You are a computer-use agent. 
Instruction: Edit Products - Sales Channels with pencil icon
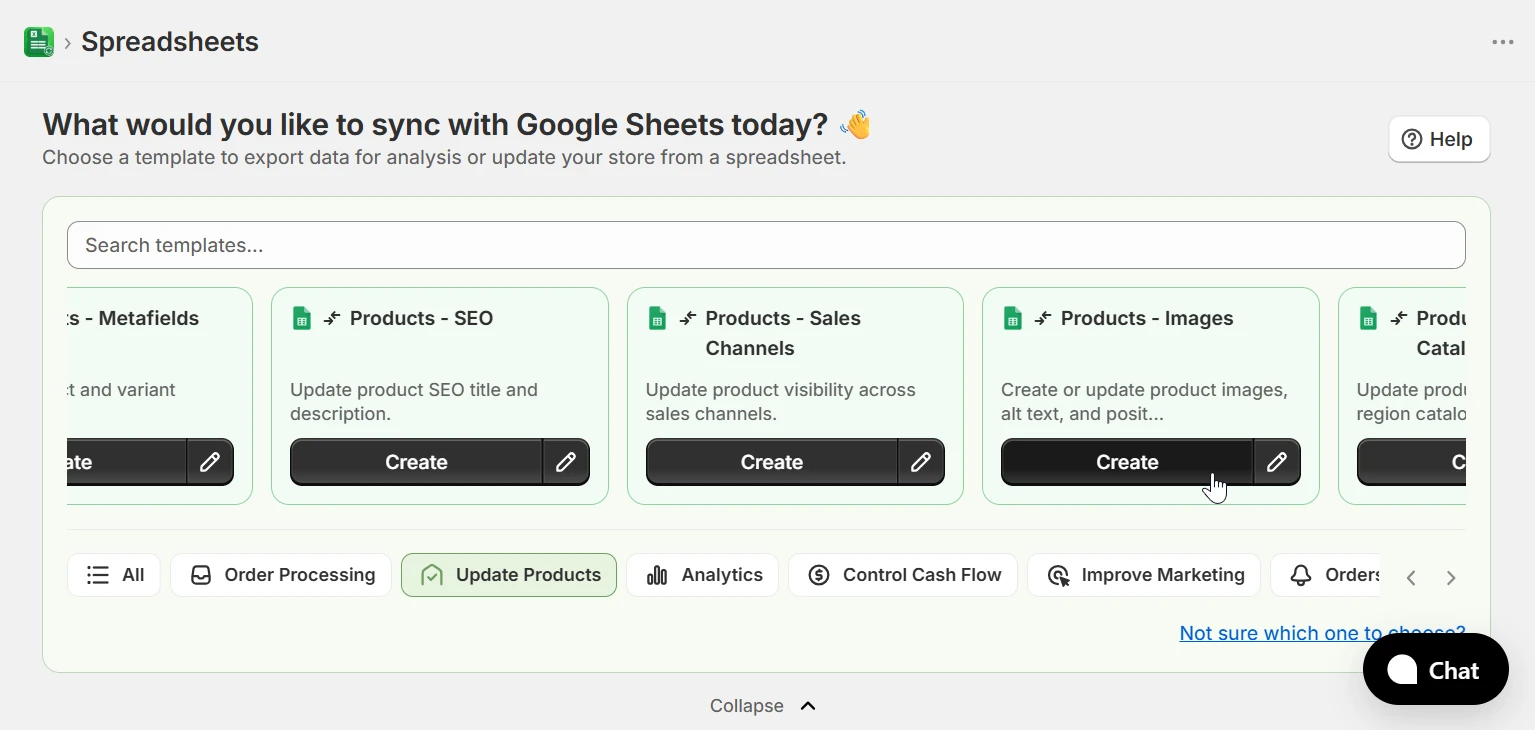click(x=921, y=462)
